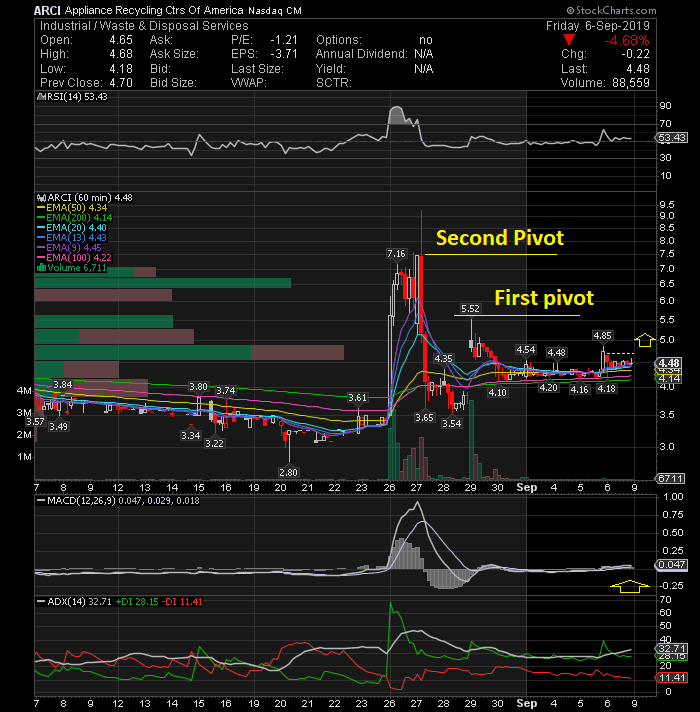Screen dimensions: 700x712
Task: Click the Volume 88,559 value
Action: [x=631, y=83]
